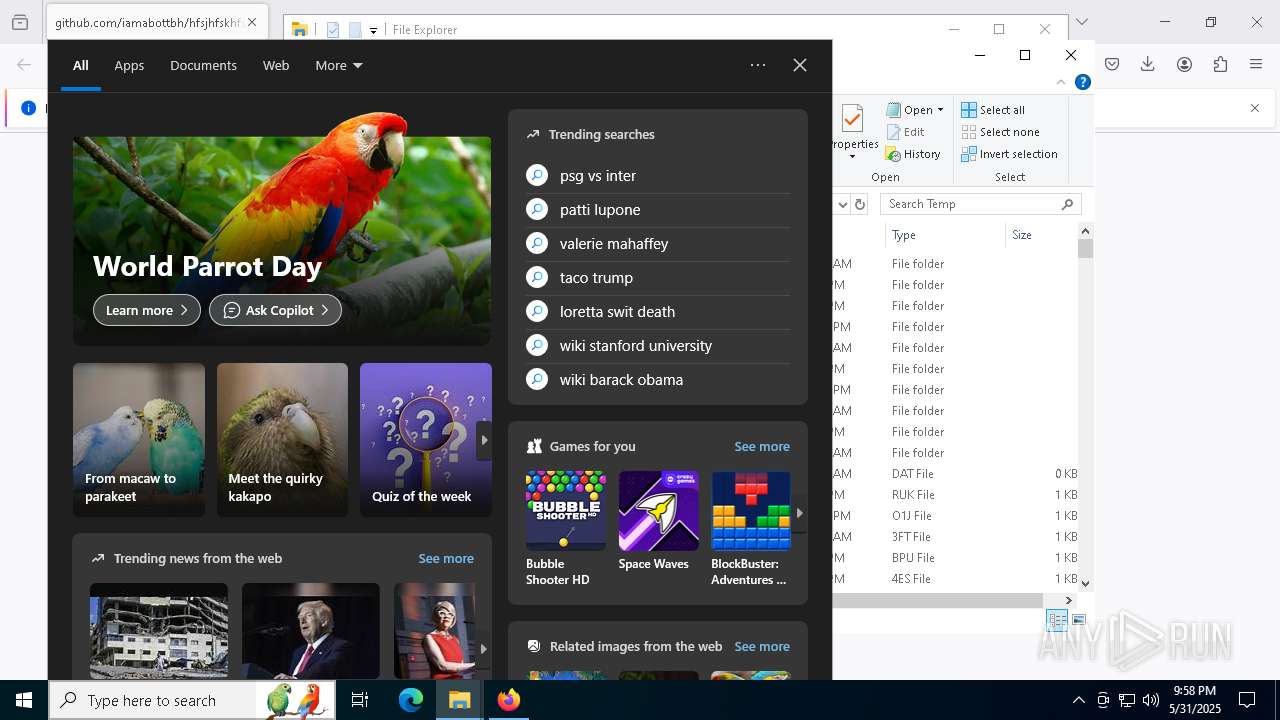Image resolution: width=1280 pixels, height=720 pixels.
Task: Expand the More dropdown in search panel
Action: [339, 65]
